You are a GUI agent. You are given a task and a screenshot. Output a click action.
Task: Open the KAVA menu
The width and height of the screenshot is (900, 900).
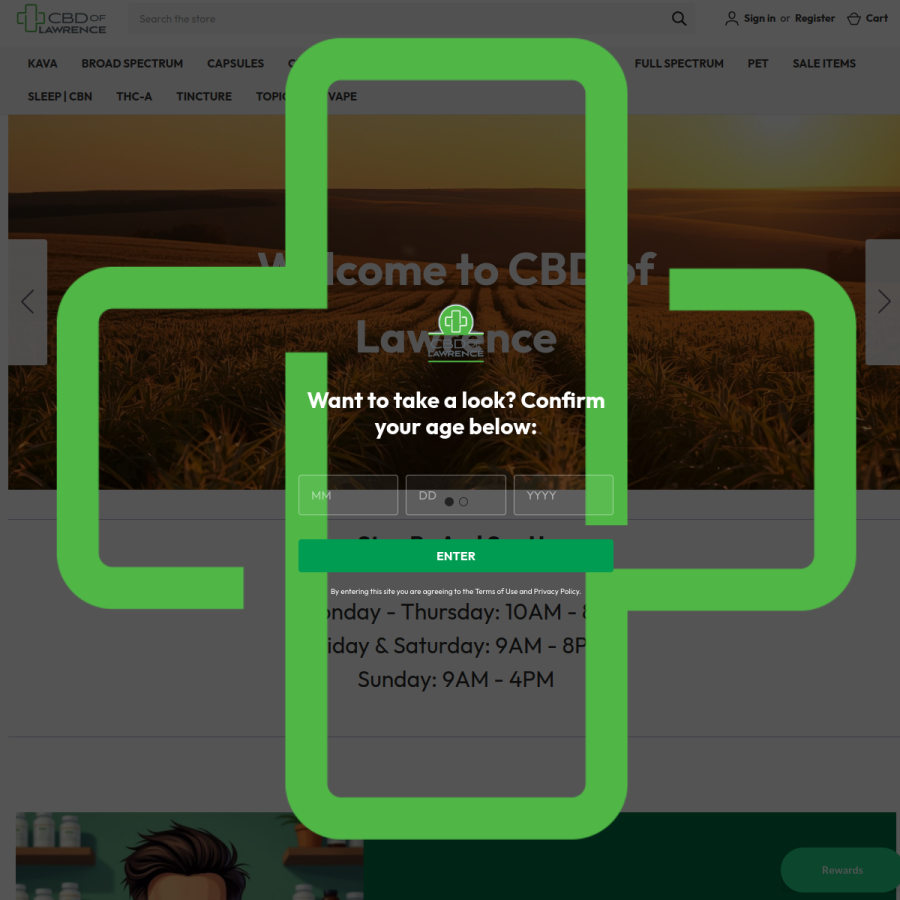coord(42,64)
